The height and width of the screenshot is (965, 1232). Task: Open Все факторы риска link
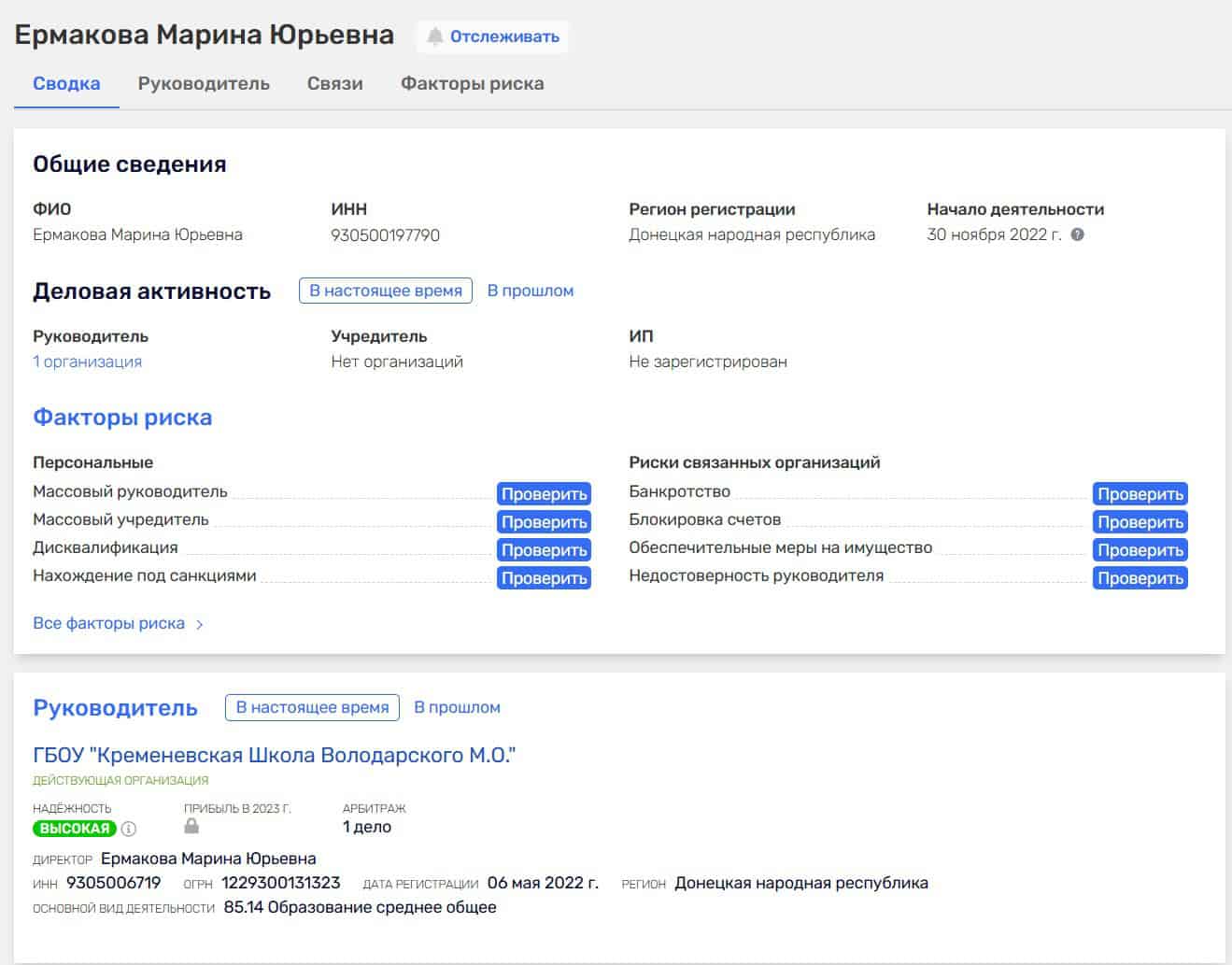tap(108, 623)
